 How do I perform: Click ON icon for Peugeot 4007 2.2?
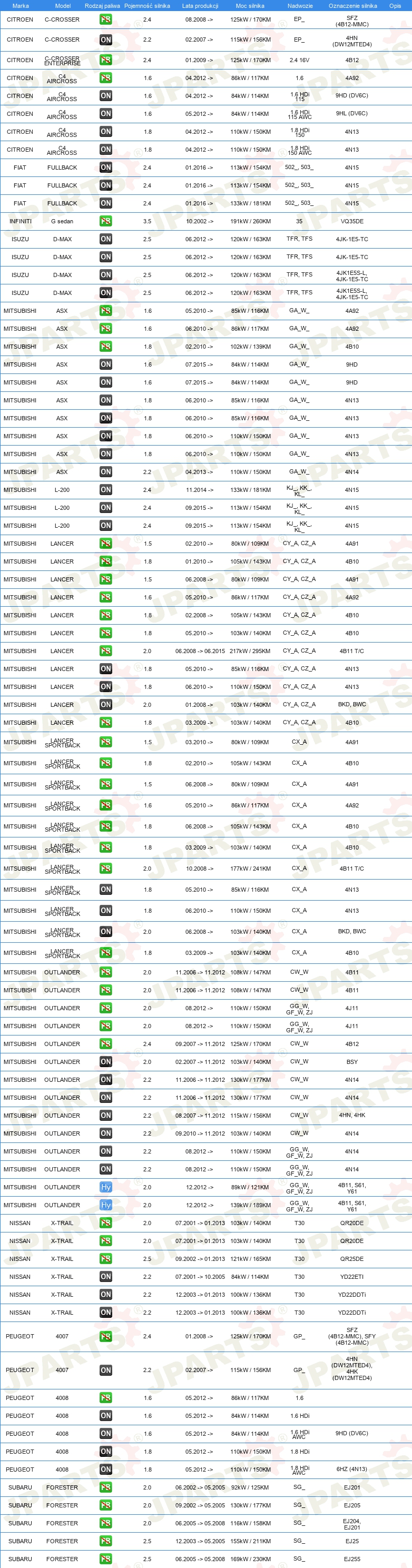[106, 1370]
